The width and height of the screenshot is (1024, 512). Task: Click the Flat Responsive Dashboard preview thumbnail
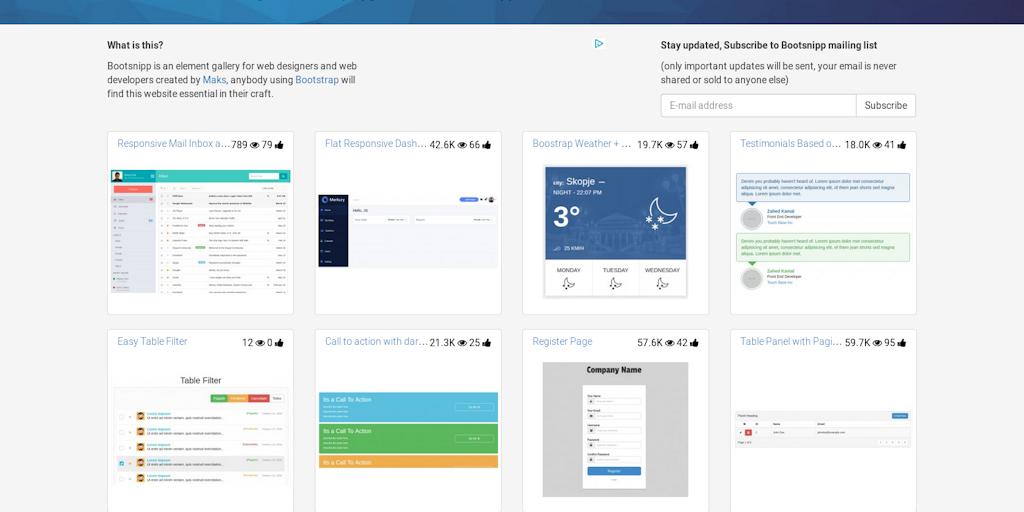click(x=408, y=231)
